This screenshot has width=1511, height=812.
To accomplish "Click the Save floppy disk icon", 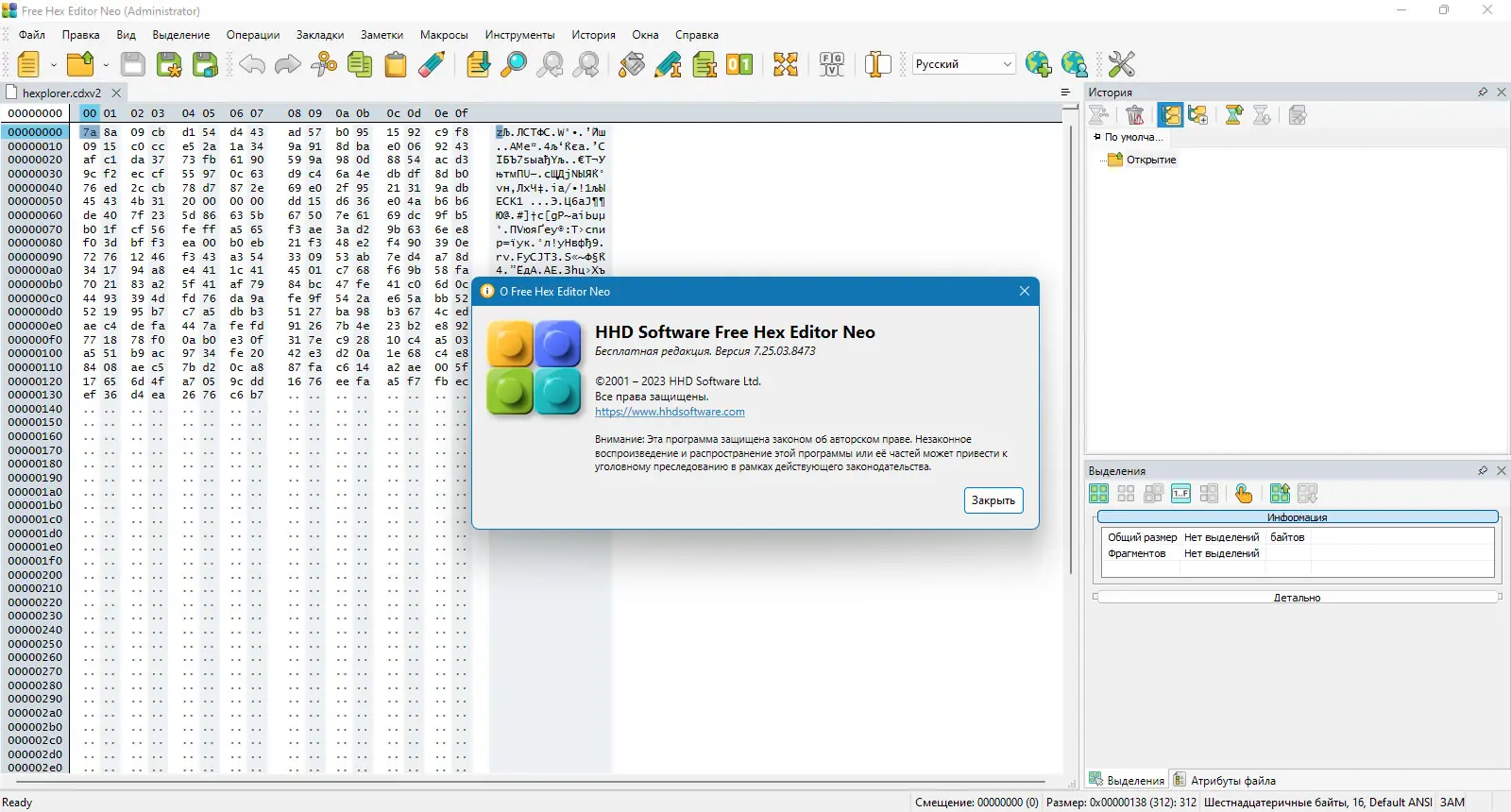I will 133,64.
